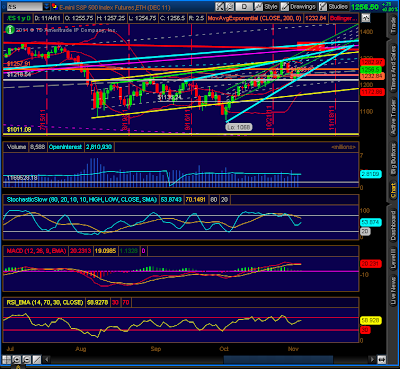Open the Style menu

(271, 6)
